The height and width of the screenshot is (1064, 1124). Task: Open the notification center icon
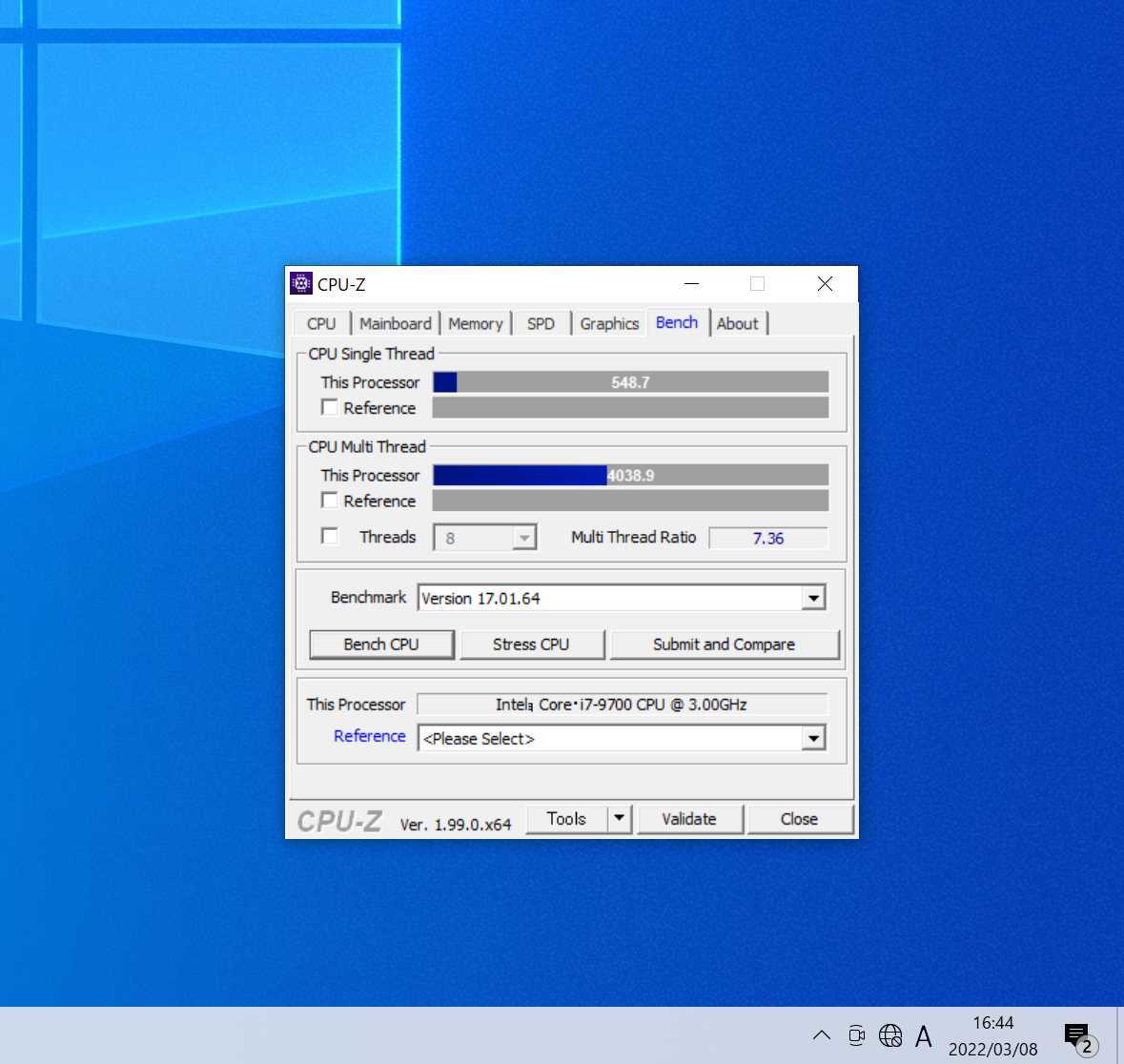[1080, 1037]
